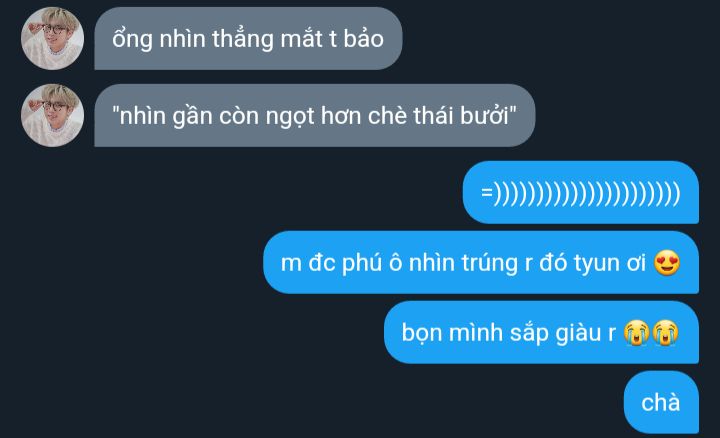Click the last crying emoji in "bọn mình" message
This screenshot has height=438, width=720.
[665, 332]
